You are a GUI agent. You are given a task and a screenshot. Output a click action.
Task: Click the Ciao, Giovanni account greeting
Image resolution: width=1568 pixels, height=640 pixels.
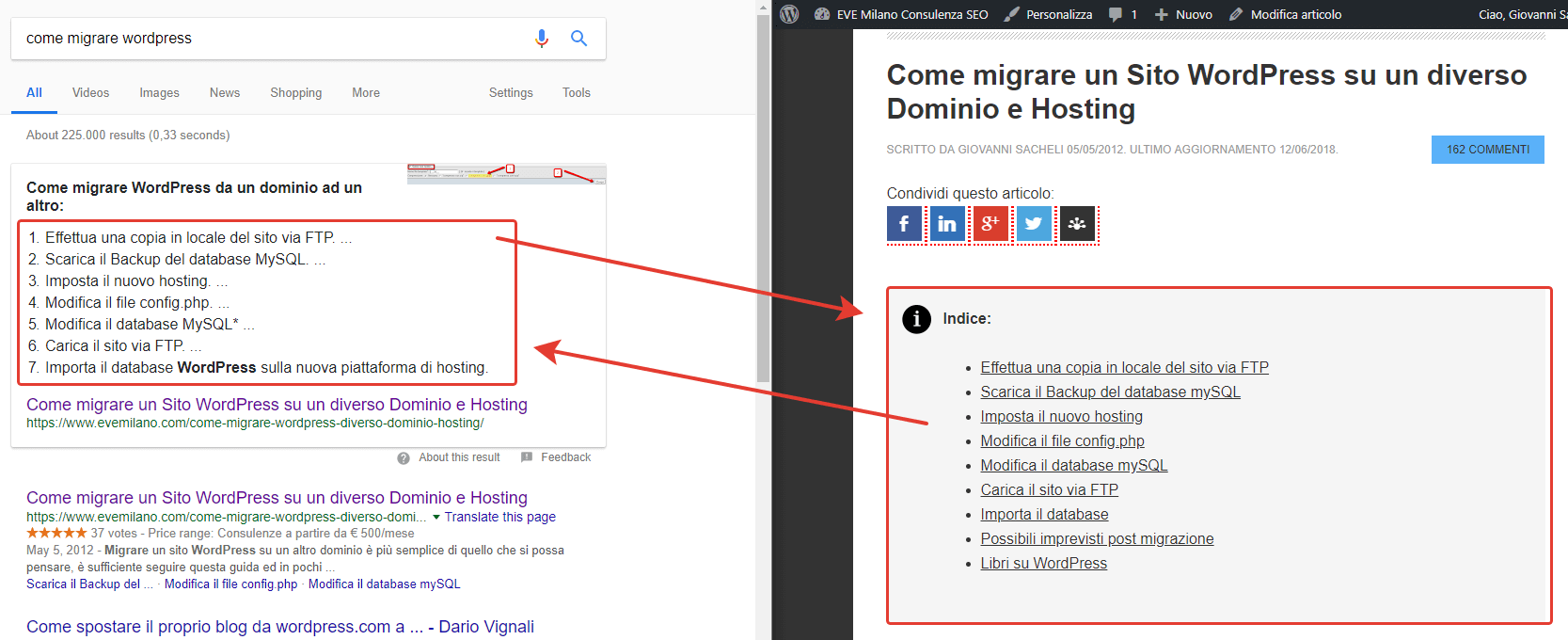1522,14
